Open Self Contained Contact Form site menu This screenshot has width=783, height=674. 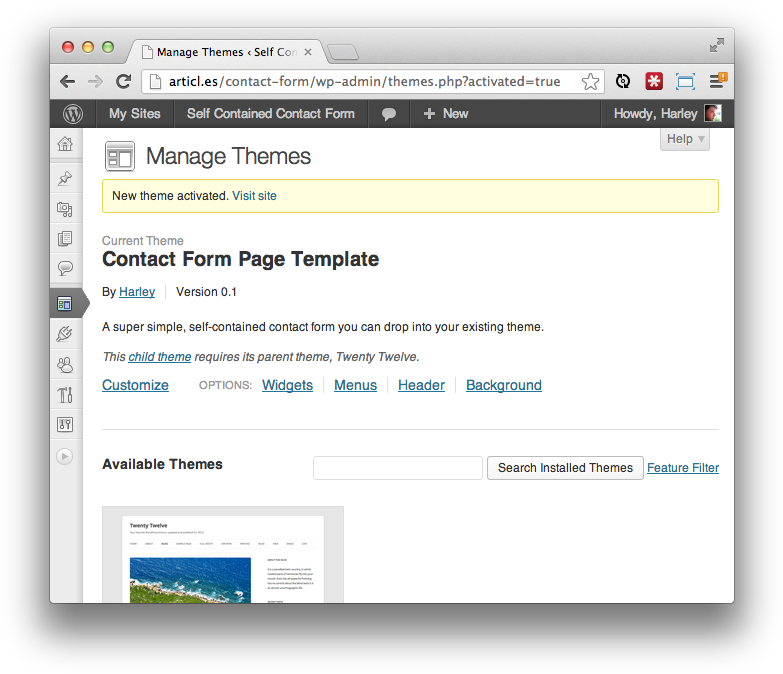(x=271, y=114)
